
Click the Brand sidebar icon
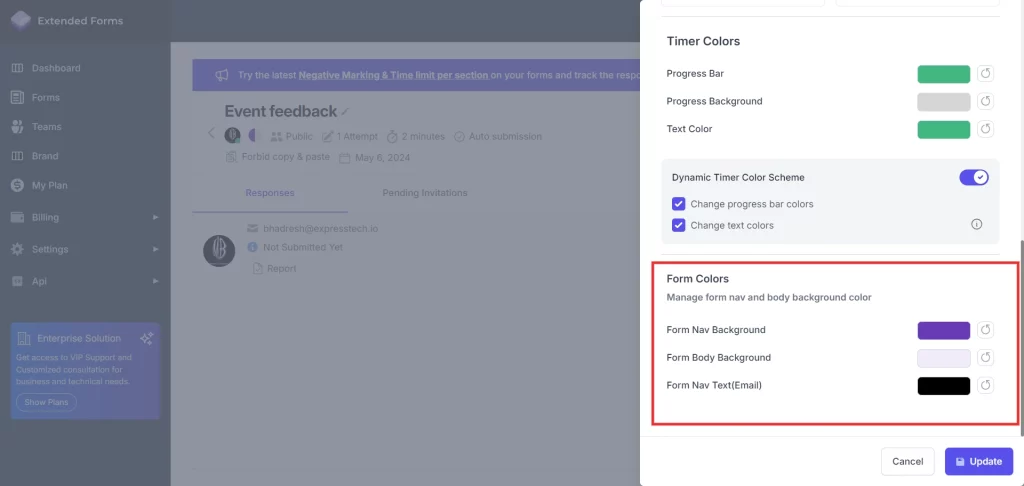click(x=17, y=156)
